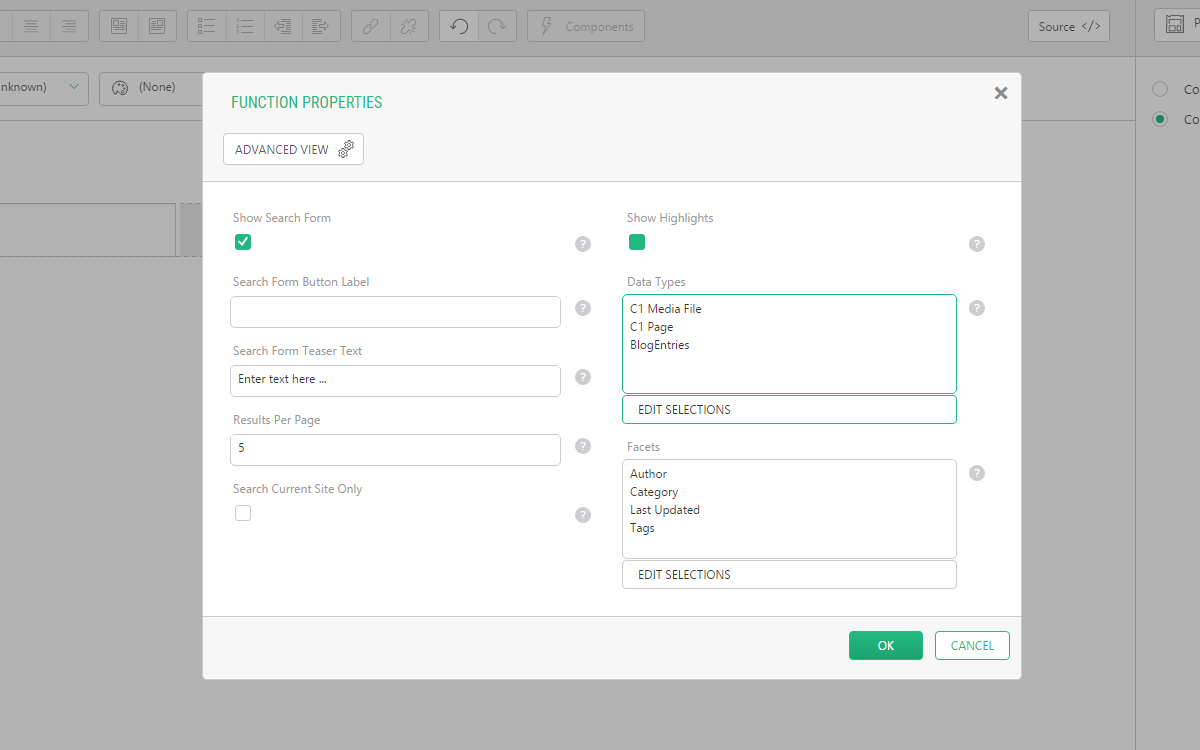Click help icon next to Results Per Page
Image resolution: width=1200 pixels, height=750 pixels.
pyautogui.click(x=583, y=446)
